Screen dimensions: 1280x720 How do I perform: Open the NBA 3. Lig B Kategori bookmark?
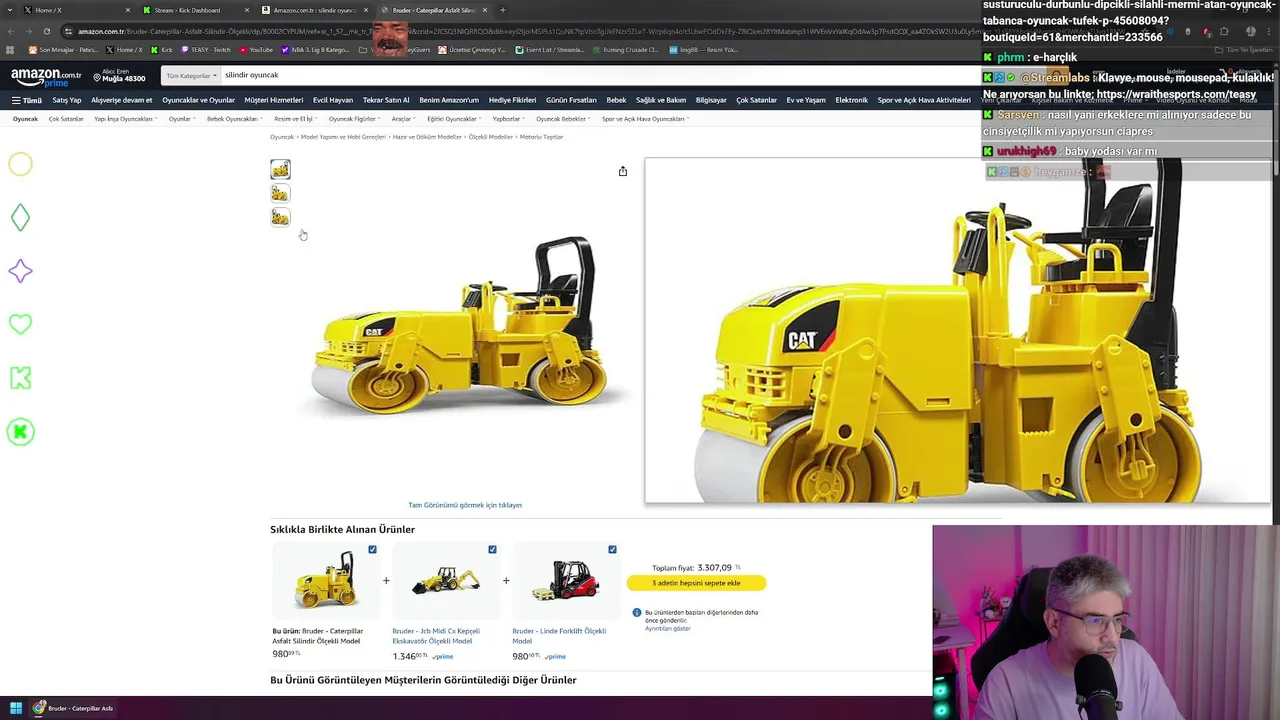pos(316,49)
